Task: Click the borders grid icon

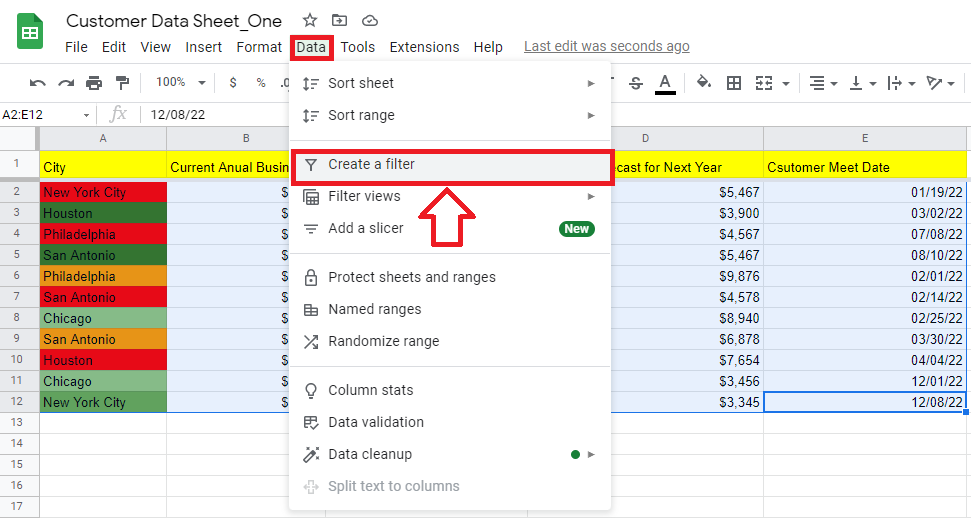Action: click(734, 83)
